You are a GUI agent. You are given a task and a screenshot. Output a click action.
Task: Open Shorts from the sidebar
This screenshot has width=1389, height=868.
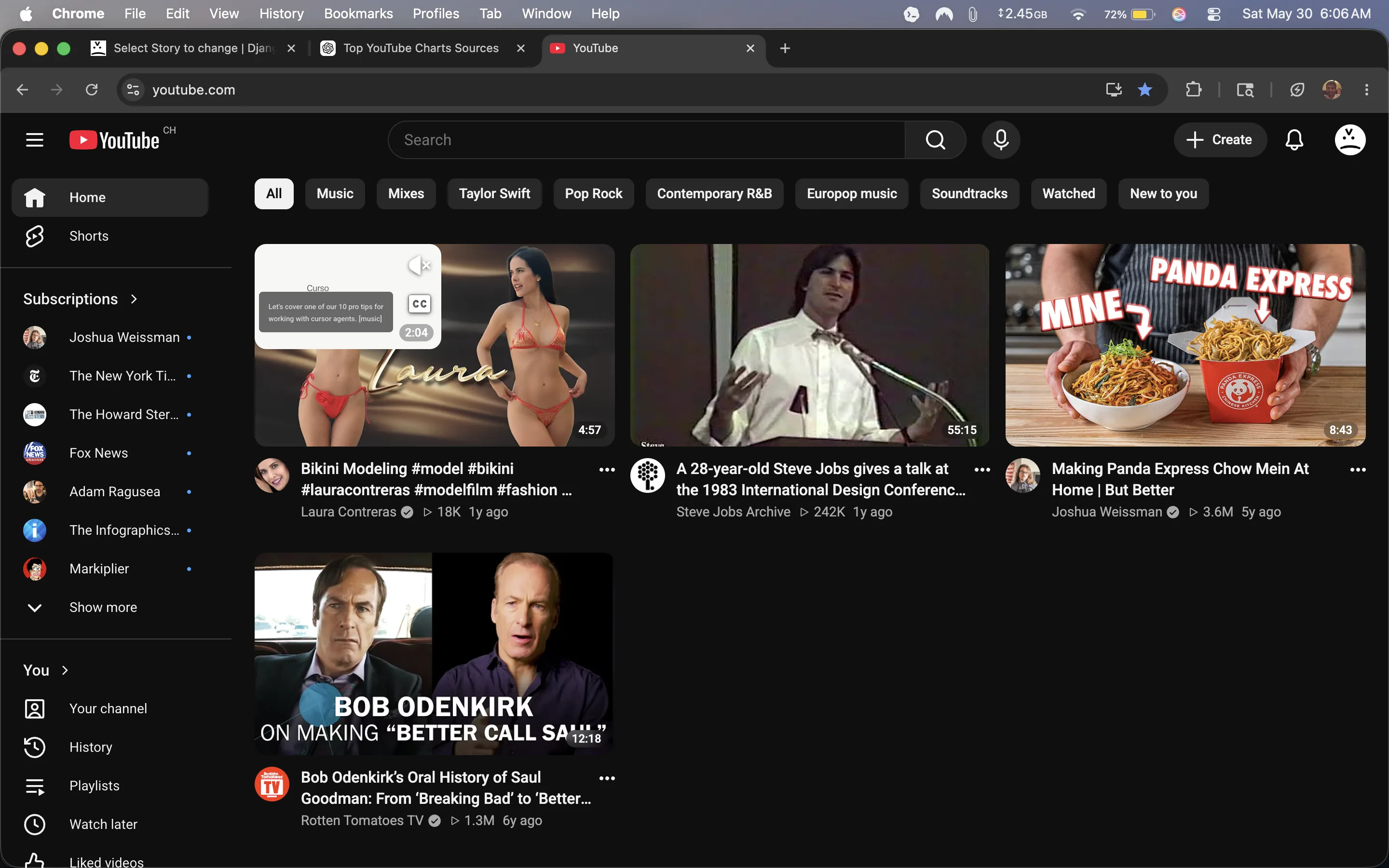pyautogui.click(x=109, y=236)
